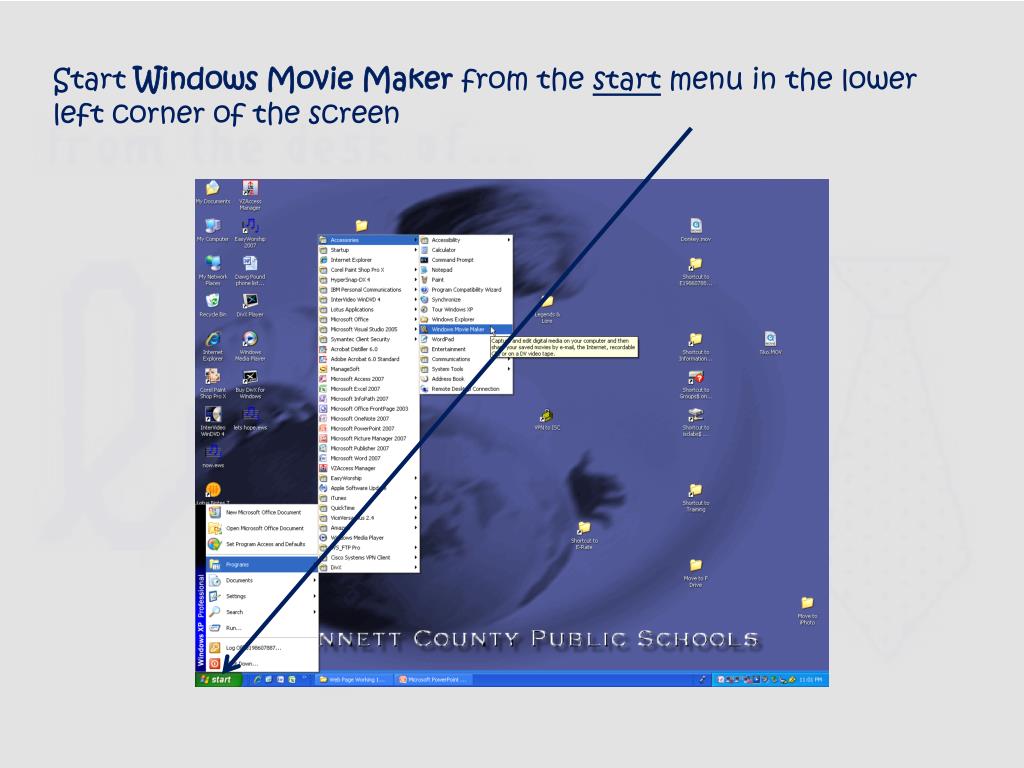Screen dimensions: 1024x768
Task: Open Windows Explorer from Accessories menu
Action: click(x=466, y=319)
